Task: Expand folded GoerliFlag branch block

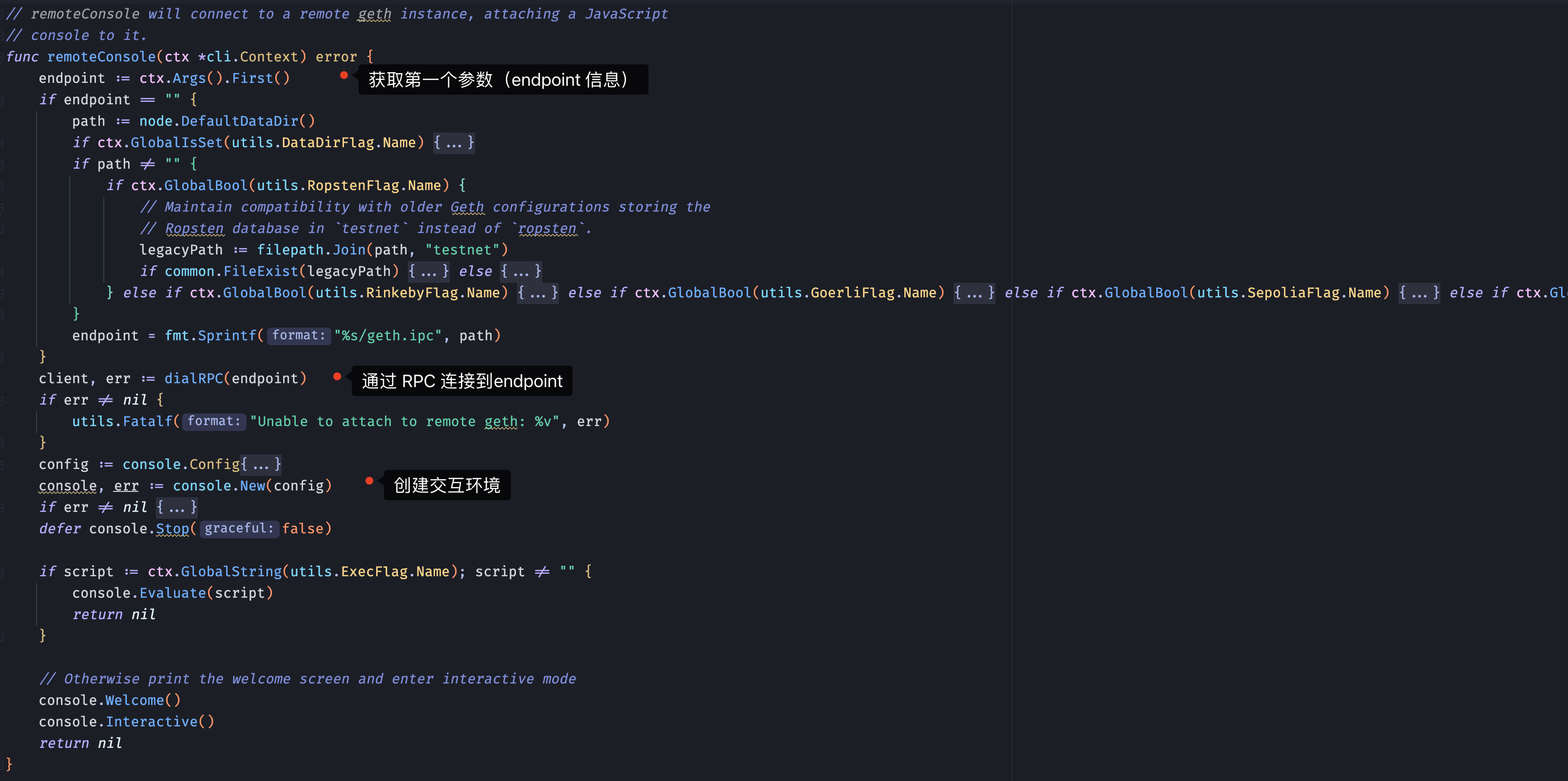Action: point(974,293)
